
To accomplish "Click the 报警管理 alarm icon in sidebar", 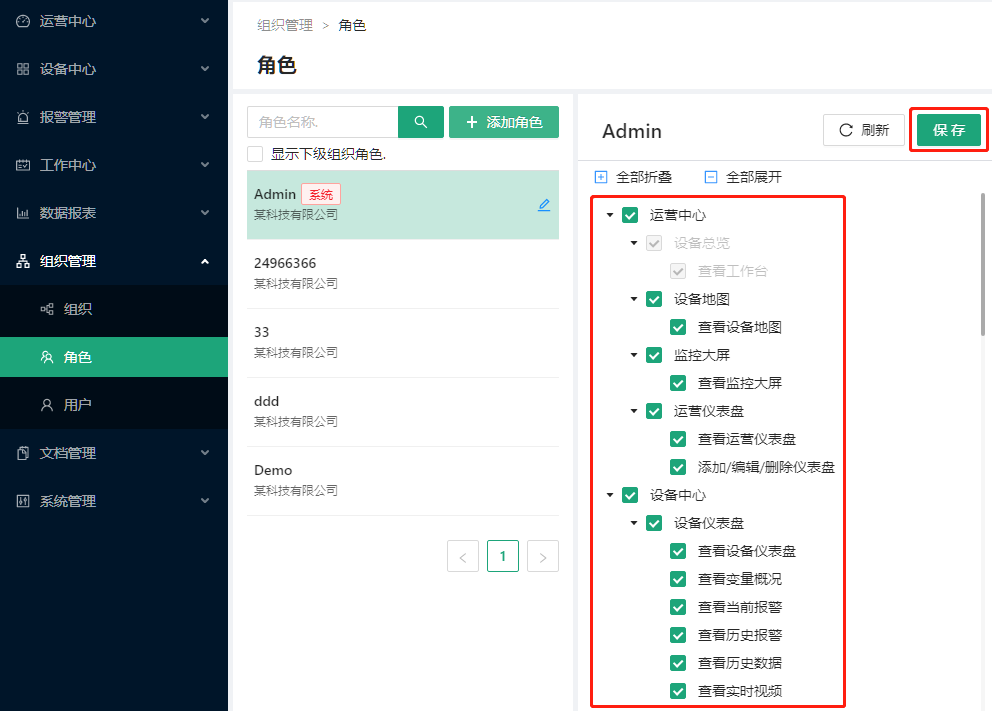I will click(23, 117).
